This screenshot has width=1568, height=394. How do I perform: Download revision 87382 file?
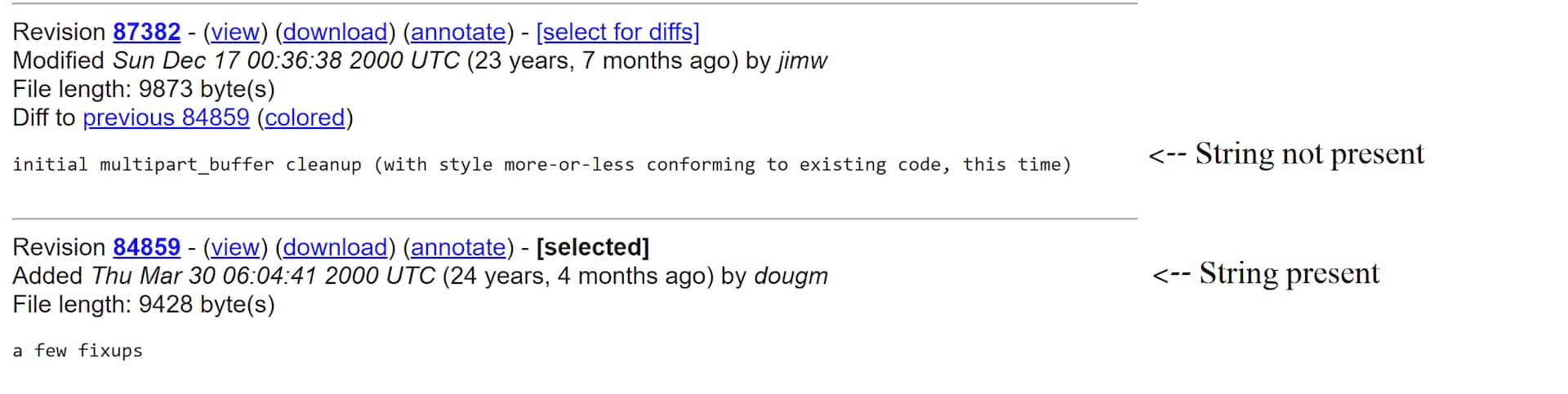click(x=335, y=32)
